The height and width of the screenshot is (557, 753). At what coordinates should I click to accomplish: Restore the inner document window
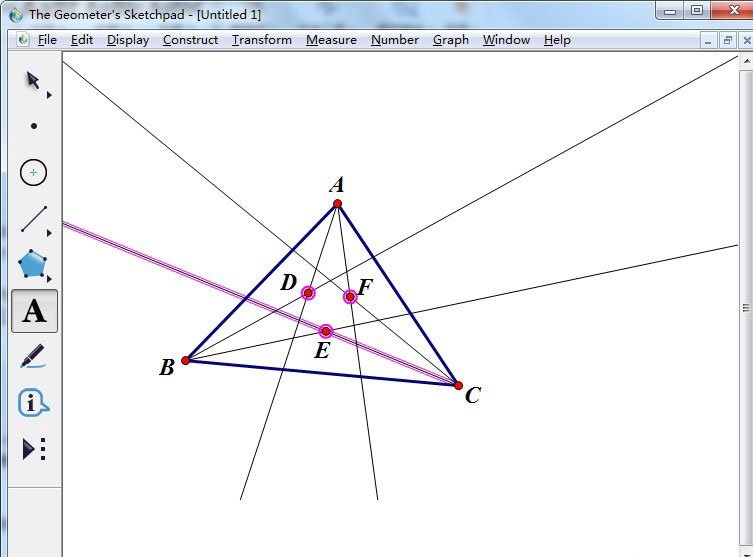pyautogui.click(x=728, y=41)
